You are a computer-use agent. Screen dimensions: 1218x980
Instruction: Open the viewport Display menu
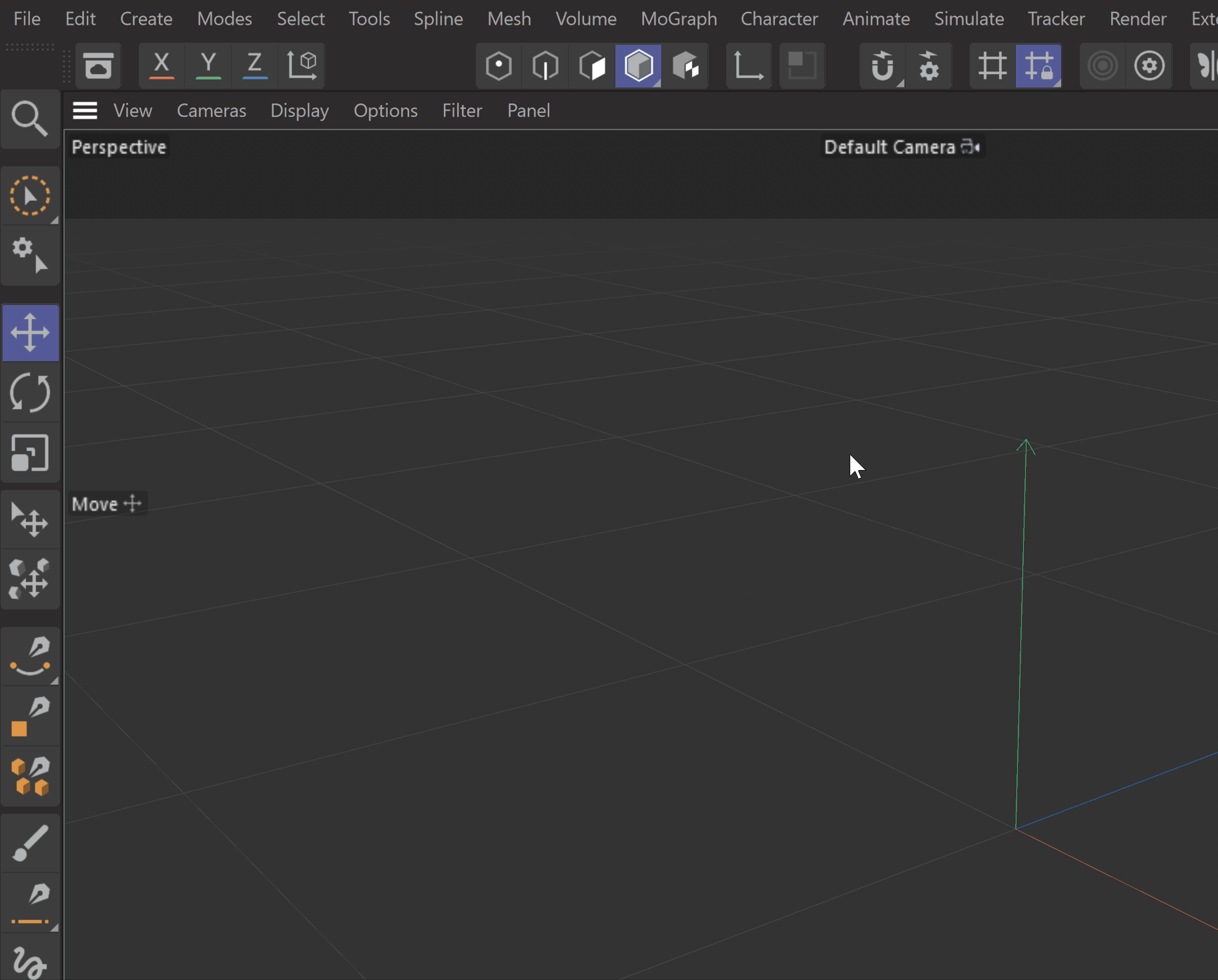300,111
